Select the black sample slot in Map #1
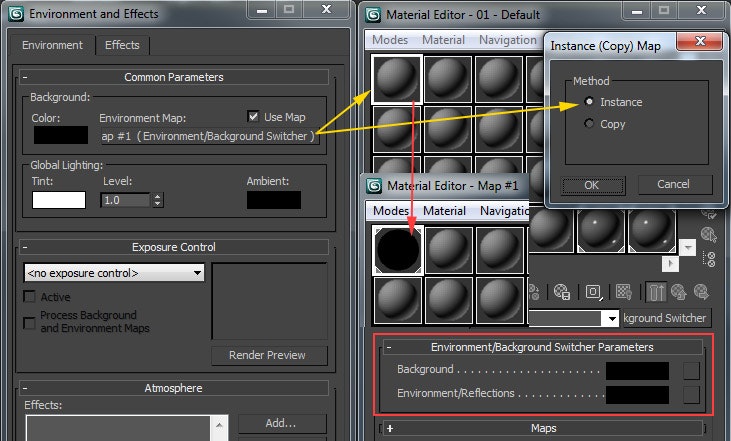 (x=398, y=250)
